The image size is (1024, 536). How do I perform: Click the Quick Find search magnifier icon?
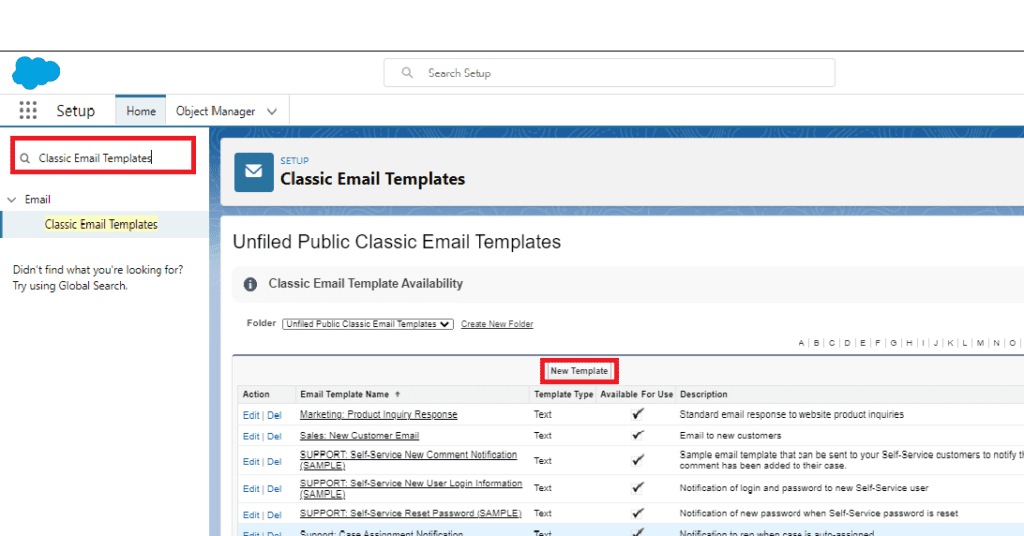tap(25, 158)
